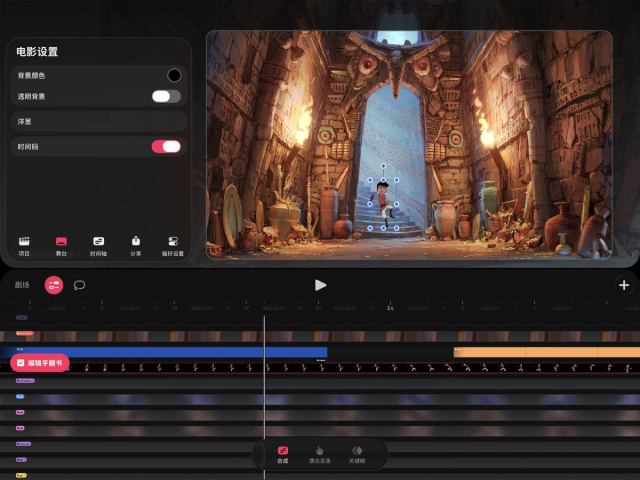Open the 偏好设置 preferences tab
The image size is (640, 480).
[x=173, y=246]
